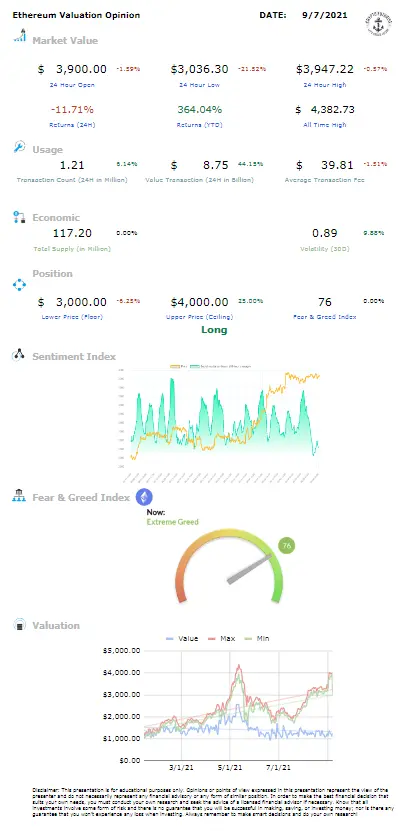
Task: Click the Usage heading
Action: tap(47, 149)
